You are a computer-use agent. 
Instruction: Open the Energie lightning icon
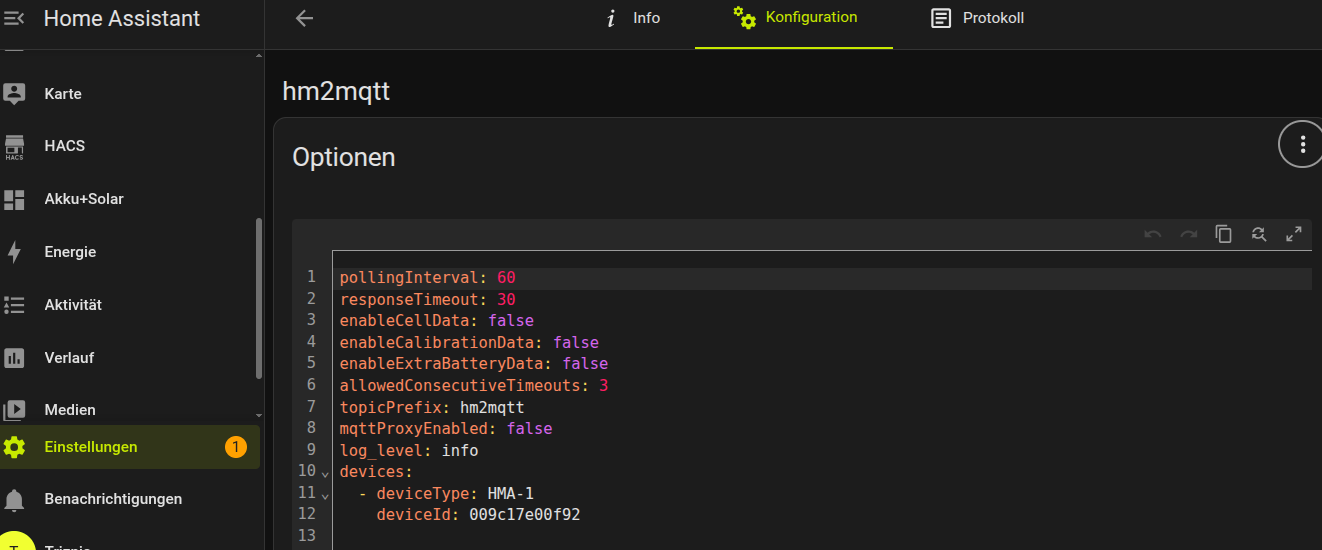[14, 252]
